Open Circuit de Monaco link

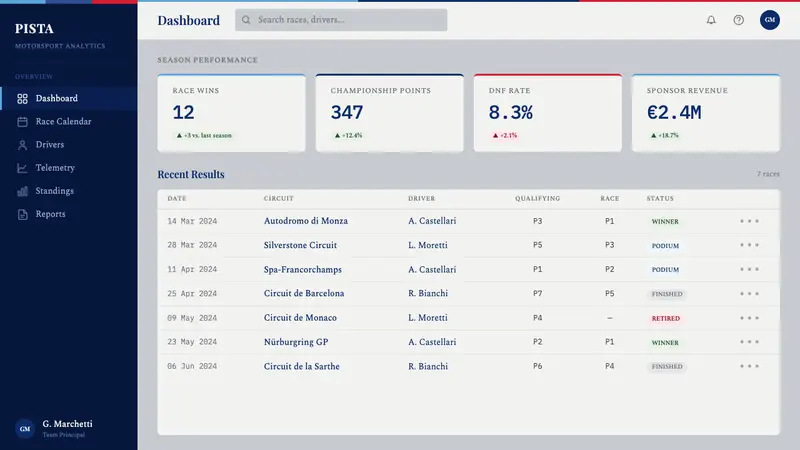tap(300, 318)
